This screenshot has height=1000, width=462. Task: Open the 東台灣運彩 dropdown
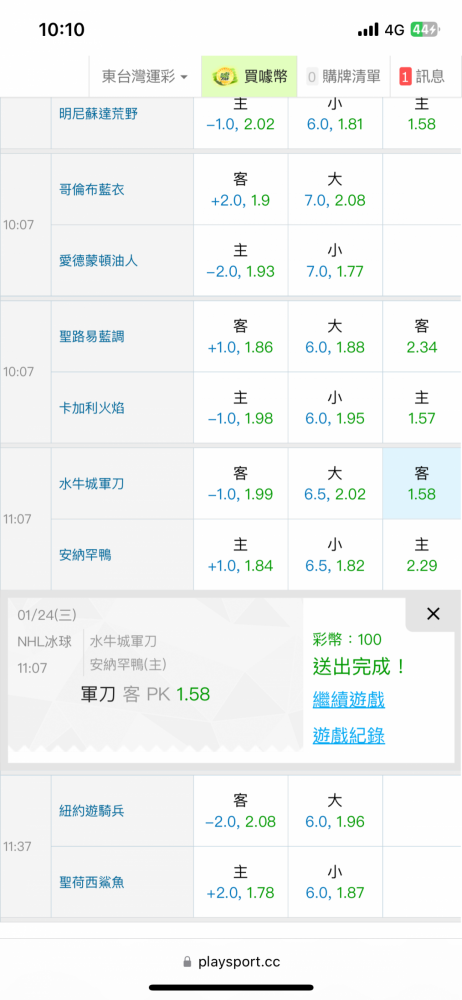pos(145,77)
